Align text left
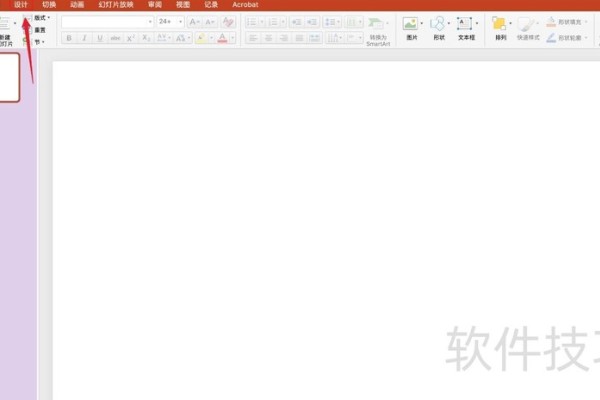This screenshot has width=600, height=400. pos(253,38)
